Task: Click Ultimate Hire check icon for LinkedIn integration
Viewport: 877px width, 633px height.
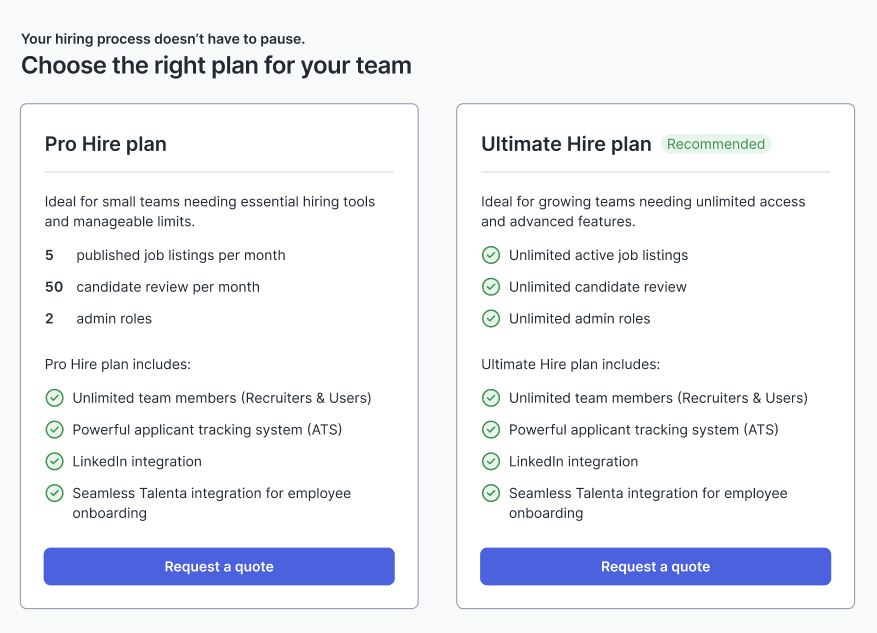Action: pos(491,462)
